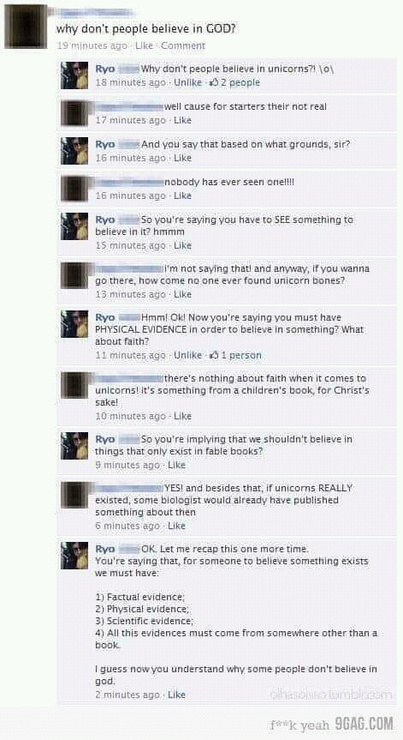Like Ryo's final recap comment

[177, 695]
